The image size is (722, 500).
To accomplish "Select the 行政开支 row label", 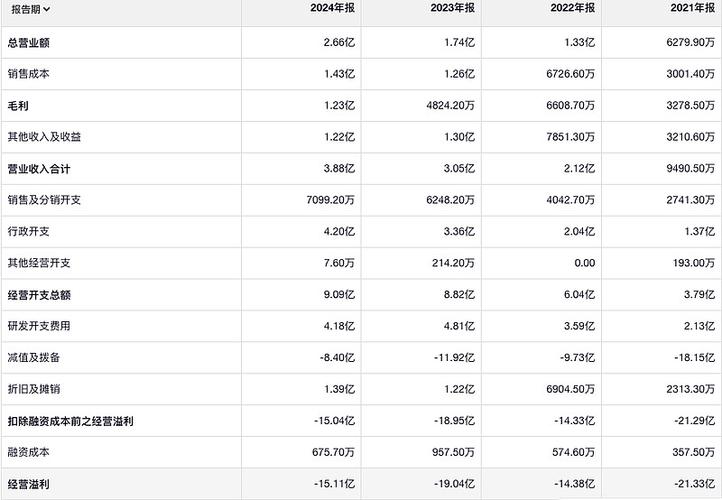I will pyautogui.click(x=29, y=231).
